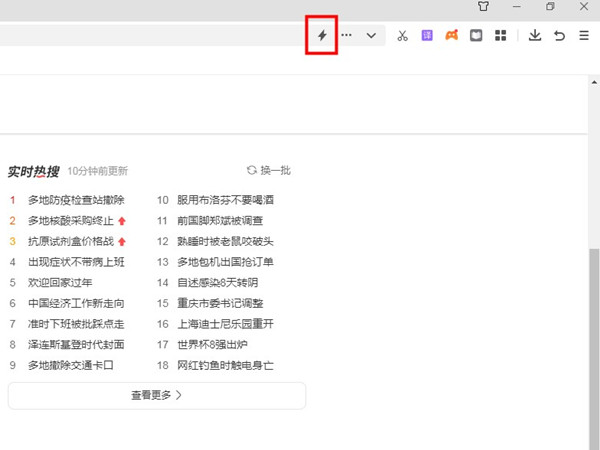Open hot search 服用布洛芬不要喝酒

click(225, 200)
